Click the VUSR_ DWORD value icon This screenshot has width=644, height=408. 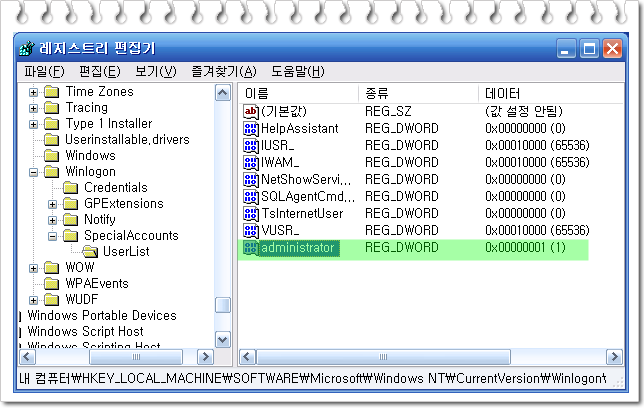tap(251, 231)
